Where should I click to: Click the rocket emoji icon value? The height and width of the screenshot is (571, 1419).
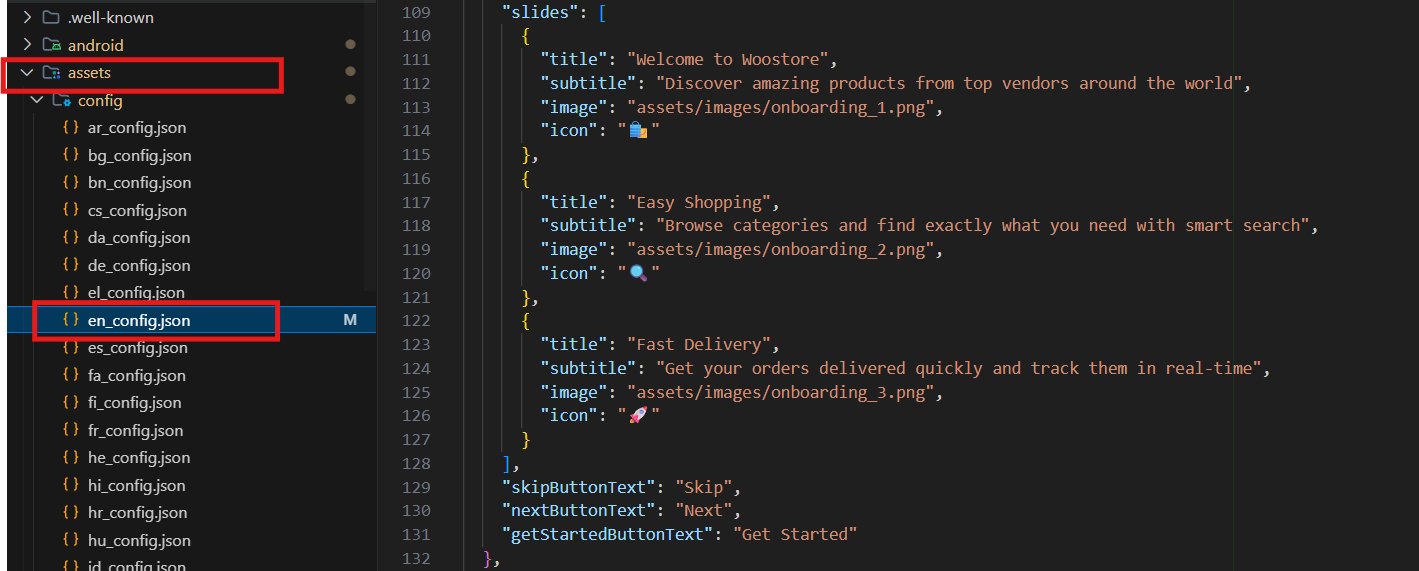639,416
